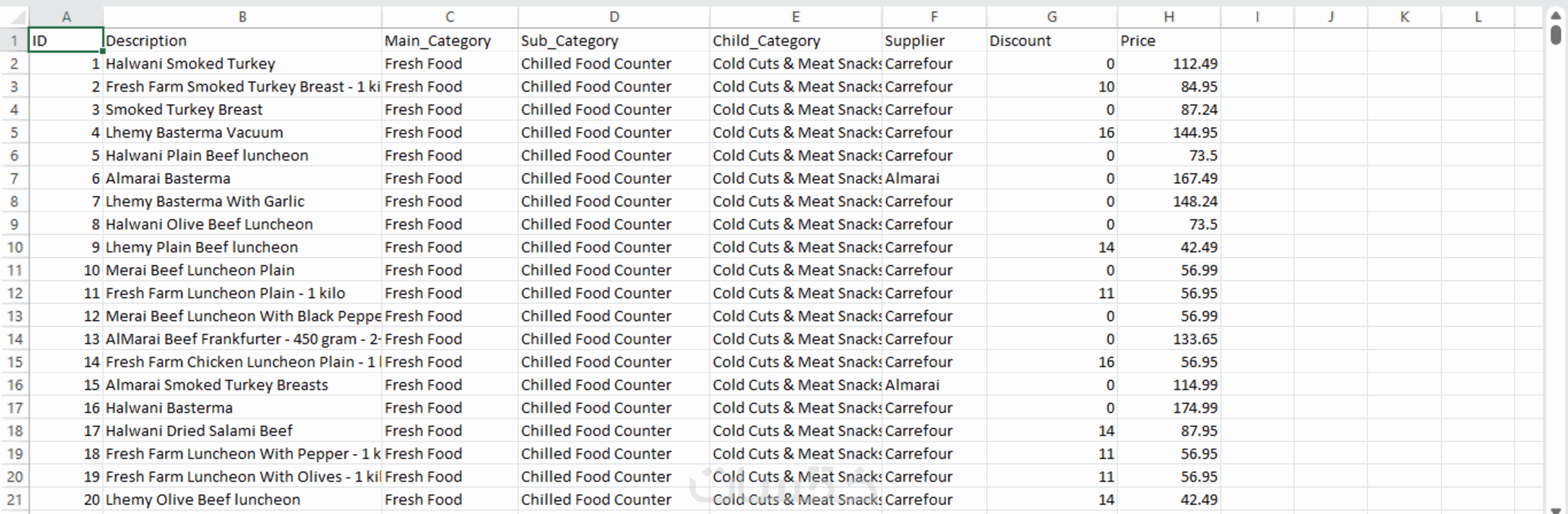This screenshot has width=1568, height=514.
Task: Select row 15 header
Action: 14,362
